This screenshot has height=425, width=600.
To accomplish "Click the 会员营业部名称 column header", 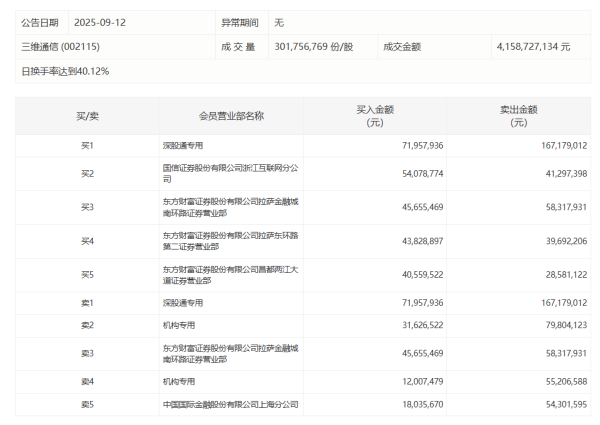I will [x=231, y=116].
